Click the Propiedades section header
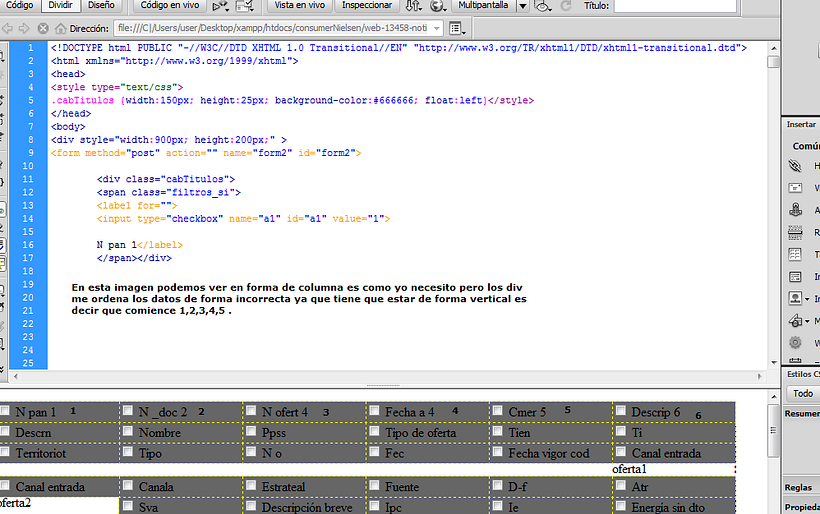Viewport: 820px width, 514px height. click(x=802, y=507)
